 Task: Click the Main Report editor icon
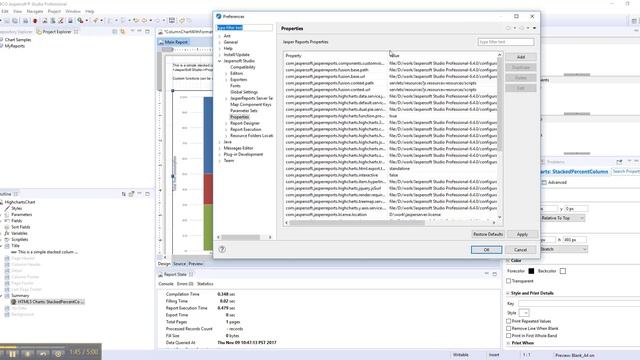click(x=161, y=42)
